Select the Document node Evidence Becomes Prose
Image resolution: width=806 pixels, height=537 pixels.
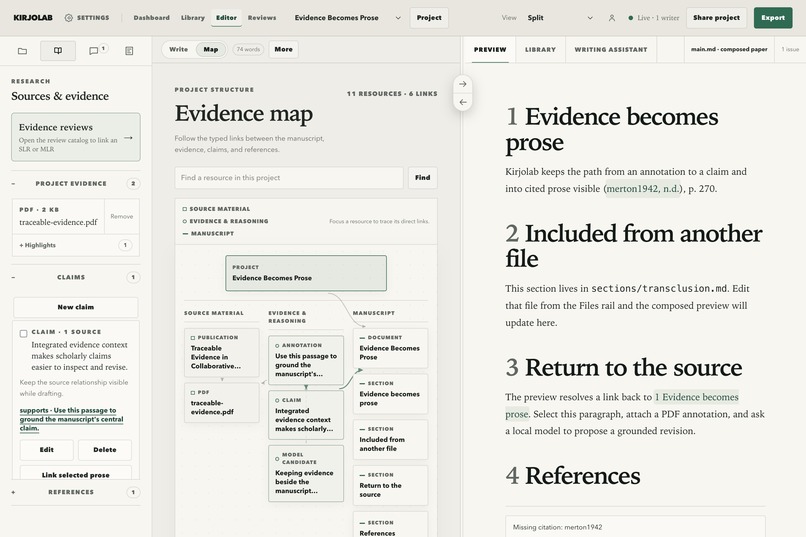390,348
